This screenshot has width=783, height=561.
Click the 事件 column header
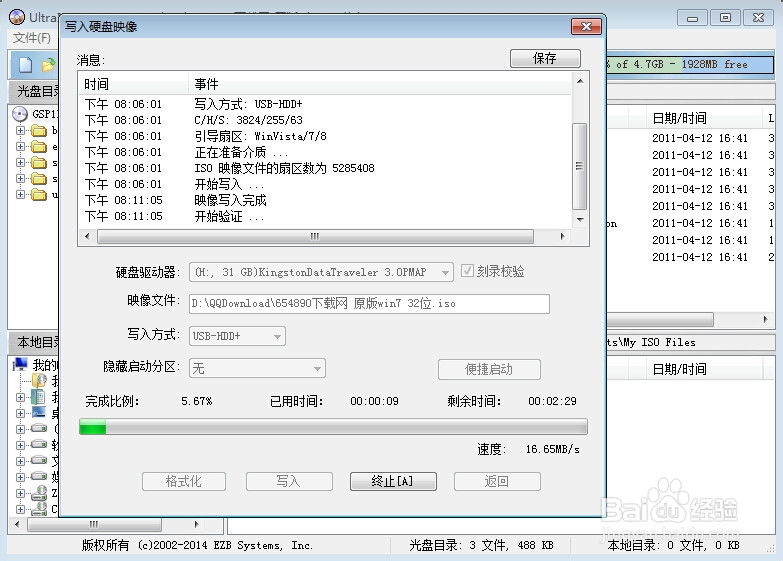coord(380,84)
